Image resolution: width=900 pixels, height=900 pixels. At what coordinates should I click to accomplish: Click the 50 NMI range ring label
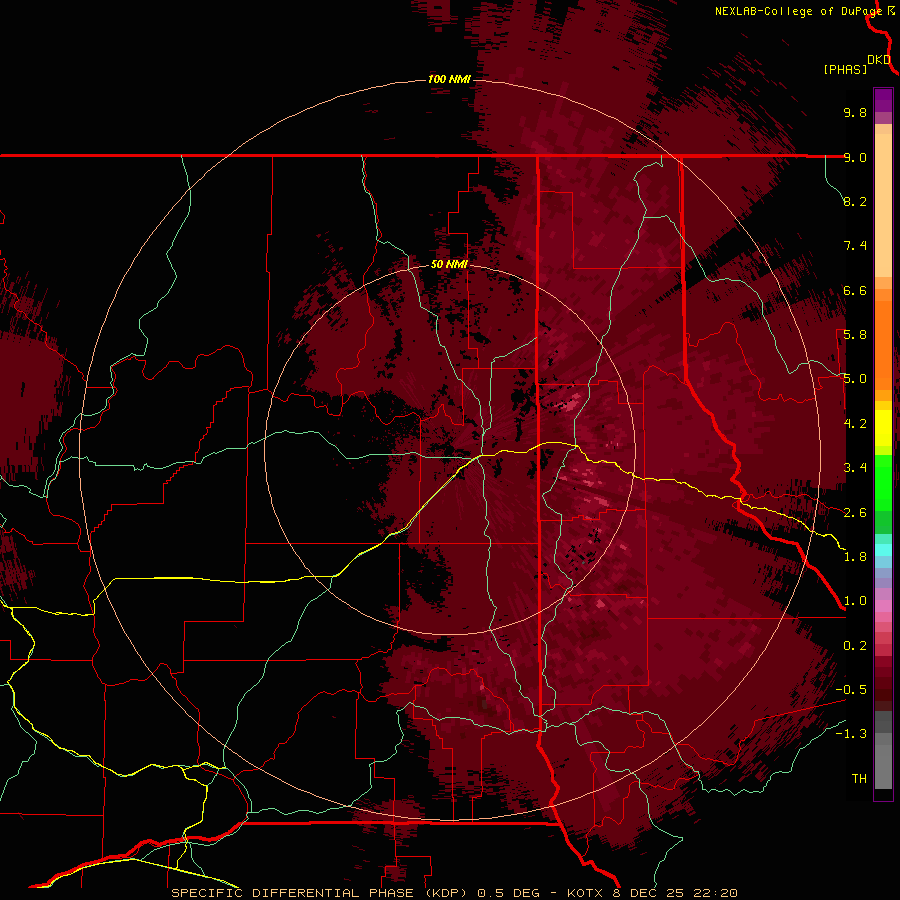click(x=449, y=264)
